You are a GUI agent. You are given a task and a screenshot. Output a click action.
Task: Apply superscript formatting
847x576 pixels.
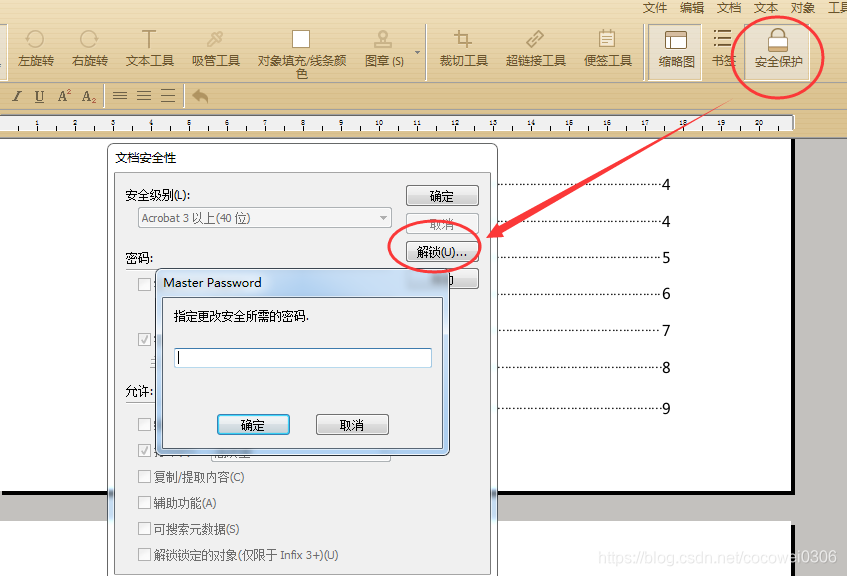[x=62, y=95]
